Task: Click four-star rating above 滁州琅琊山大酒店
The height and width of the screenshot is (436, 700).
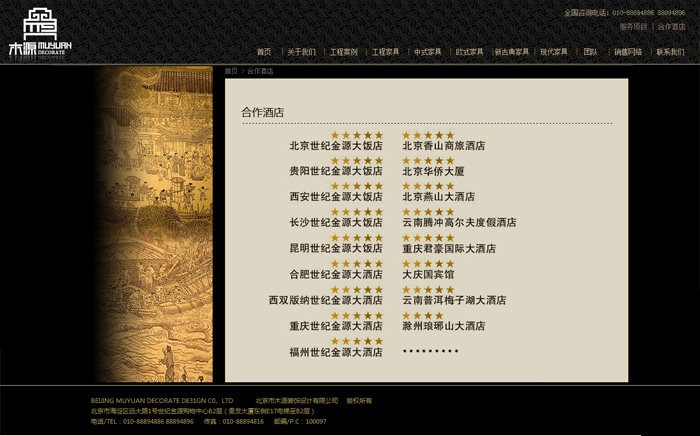Action: tap(423, 316)
